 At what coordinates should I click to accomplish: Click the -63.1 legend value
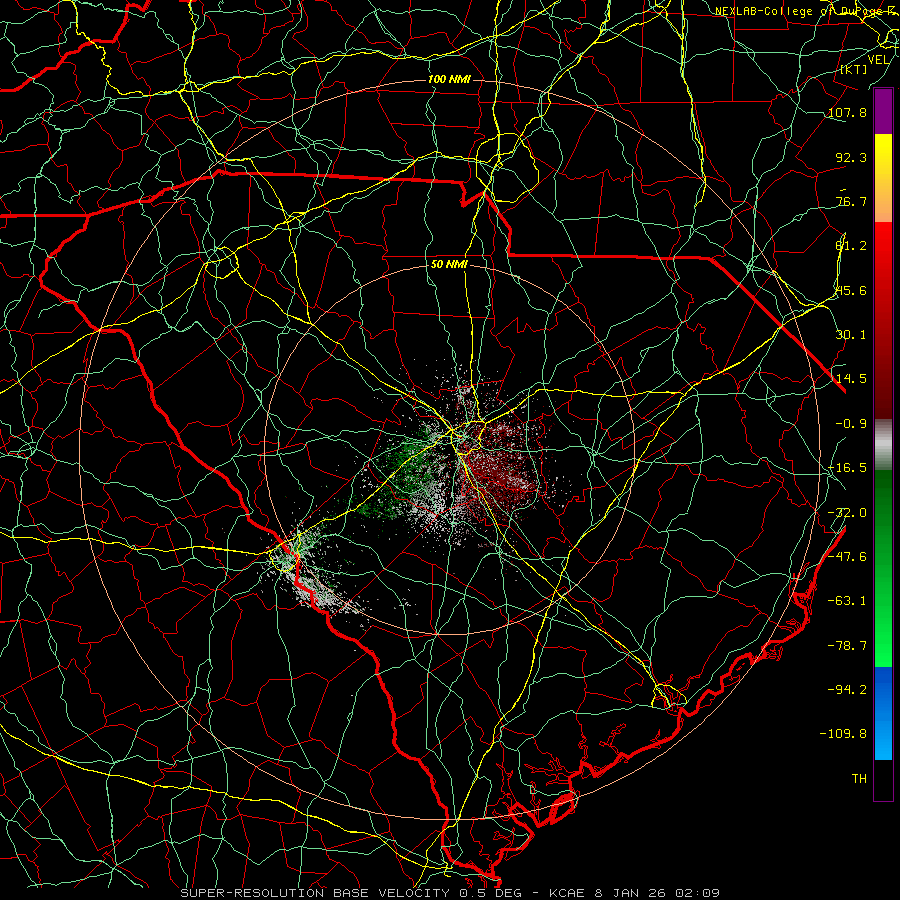[847, 601]
